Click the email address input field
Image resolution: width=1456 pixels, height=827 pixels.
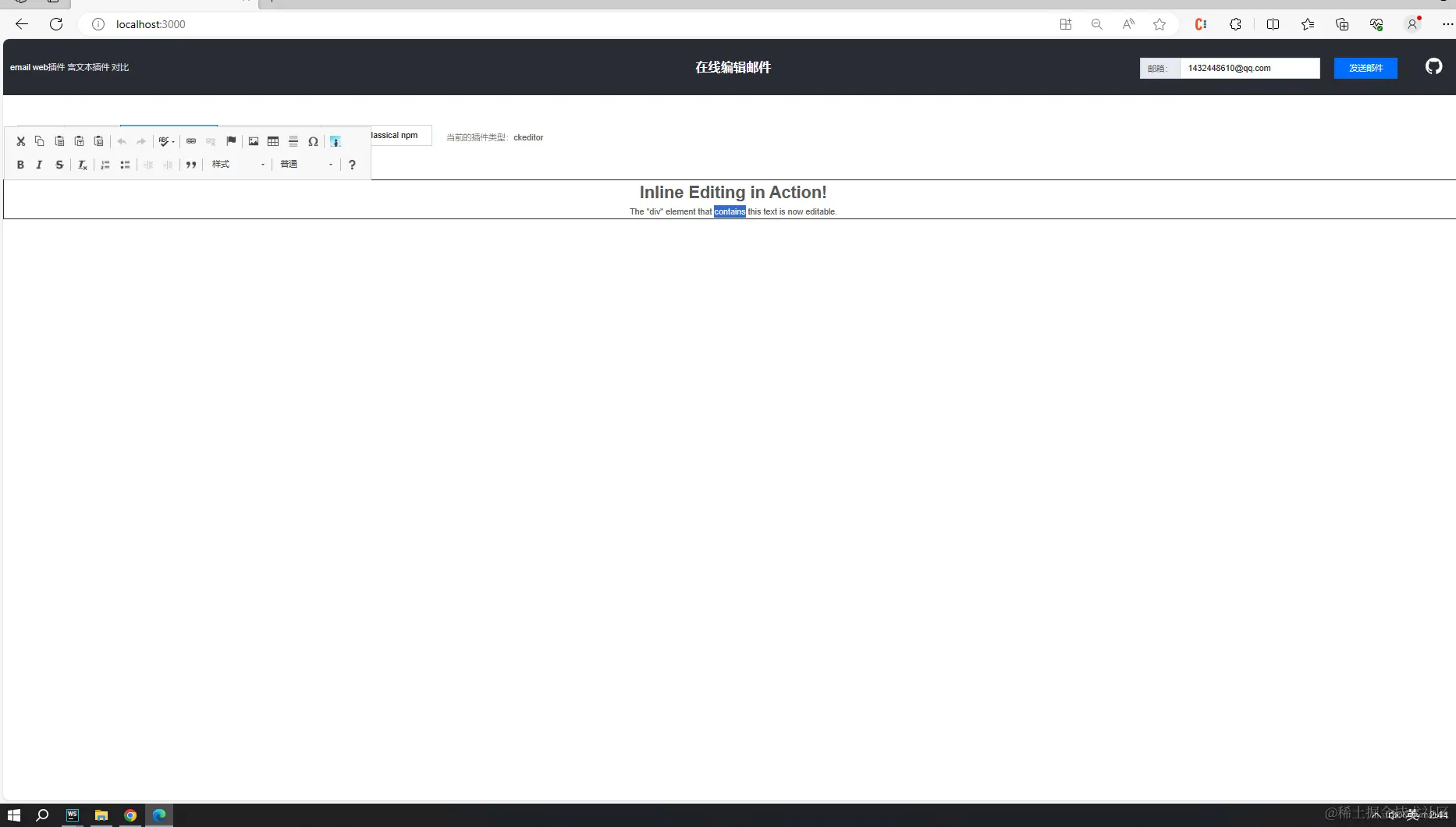[x=1248, y=68]
